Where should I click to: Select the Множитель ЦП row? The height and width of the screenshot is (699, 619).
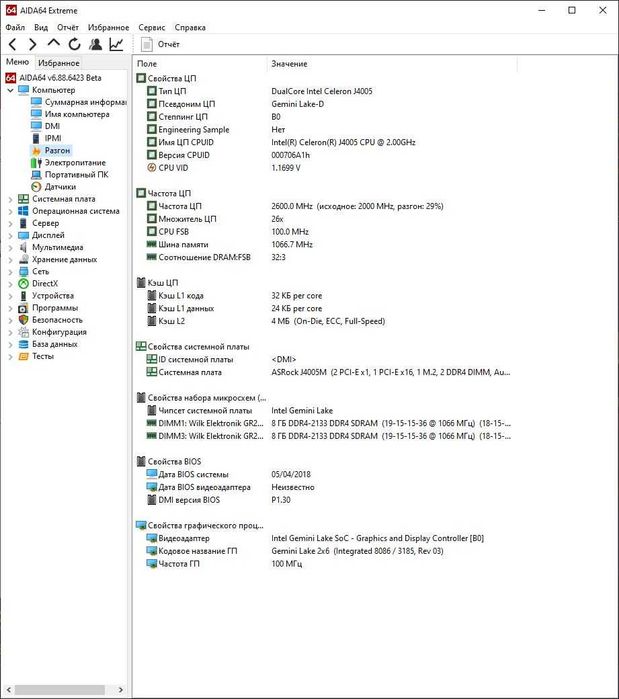pyautogui.click(x=325, y=219)
